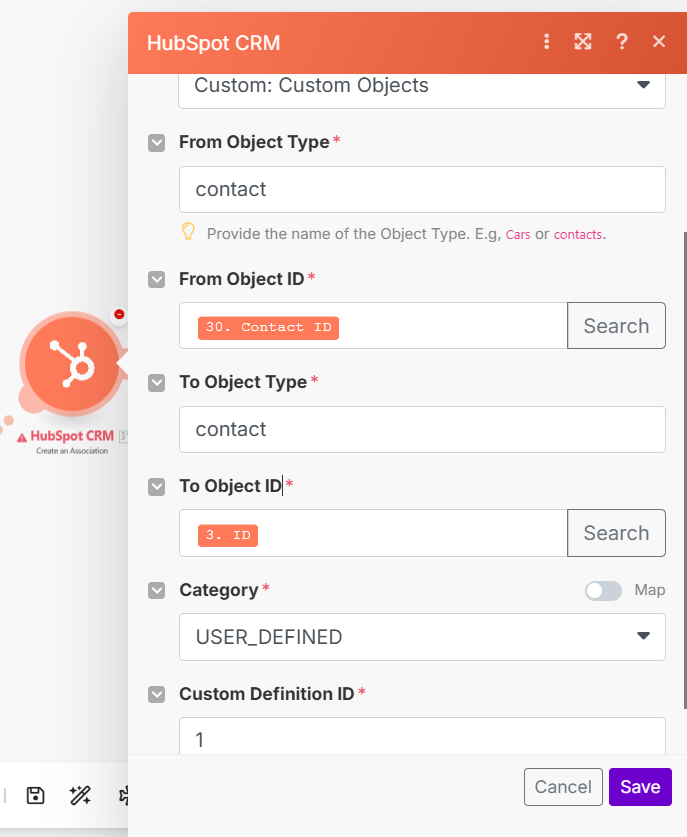Click the lightbulb hint icon

(187, 232)
